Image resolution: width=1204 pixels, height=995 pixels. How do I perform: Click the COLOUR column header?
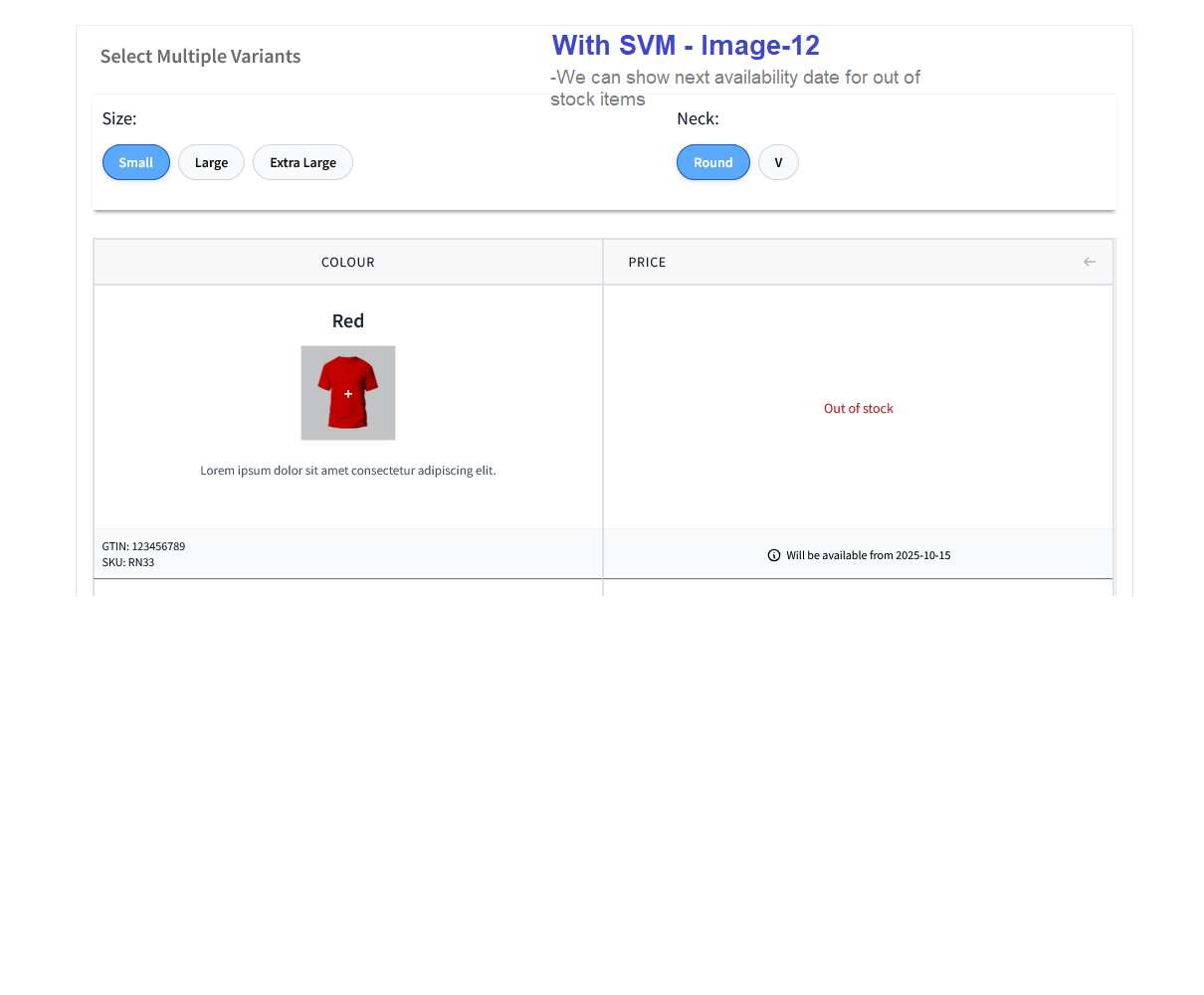347,263
